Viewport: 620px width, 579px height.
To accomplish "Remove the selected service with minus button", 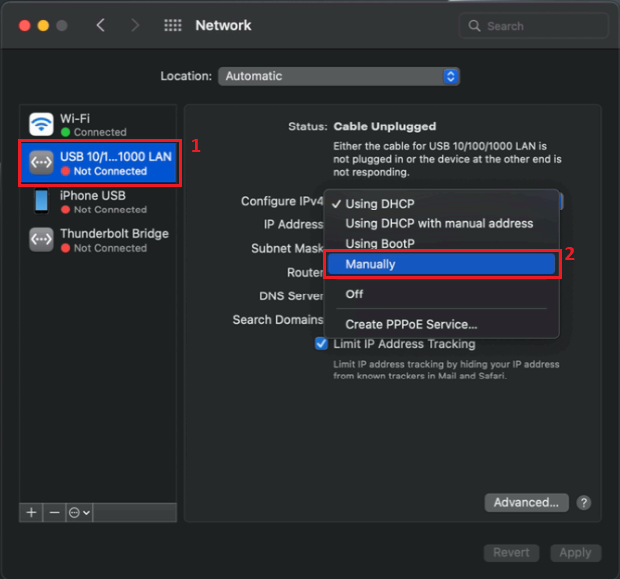I will (55, 512).
